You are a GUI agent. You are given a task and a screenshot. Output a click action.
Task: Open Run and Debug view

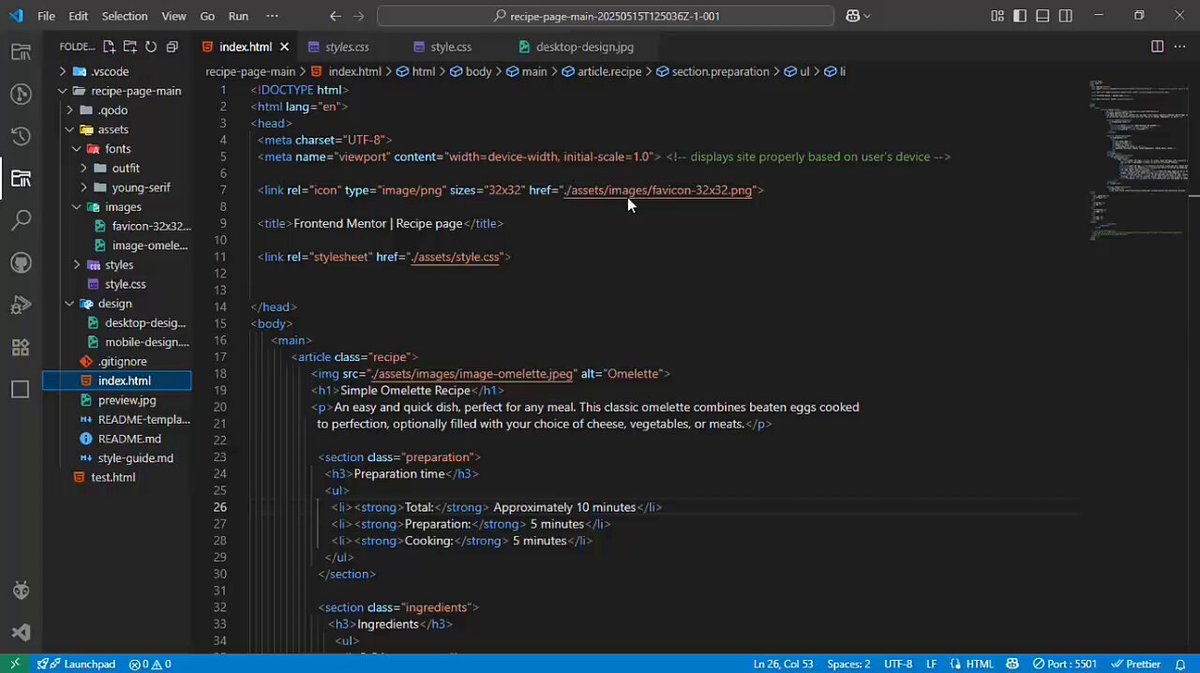20,305
